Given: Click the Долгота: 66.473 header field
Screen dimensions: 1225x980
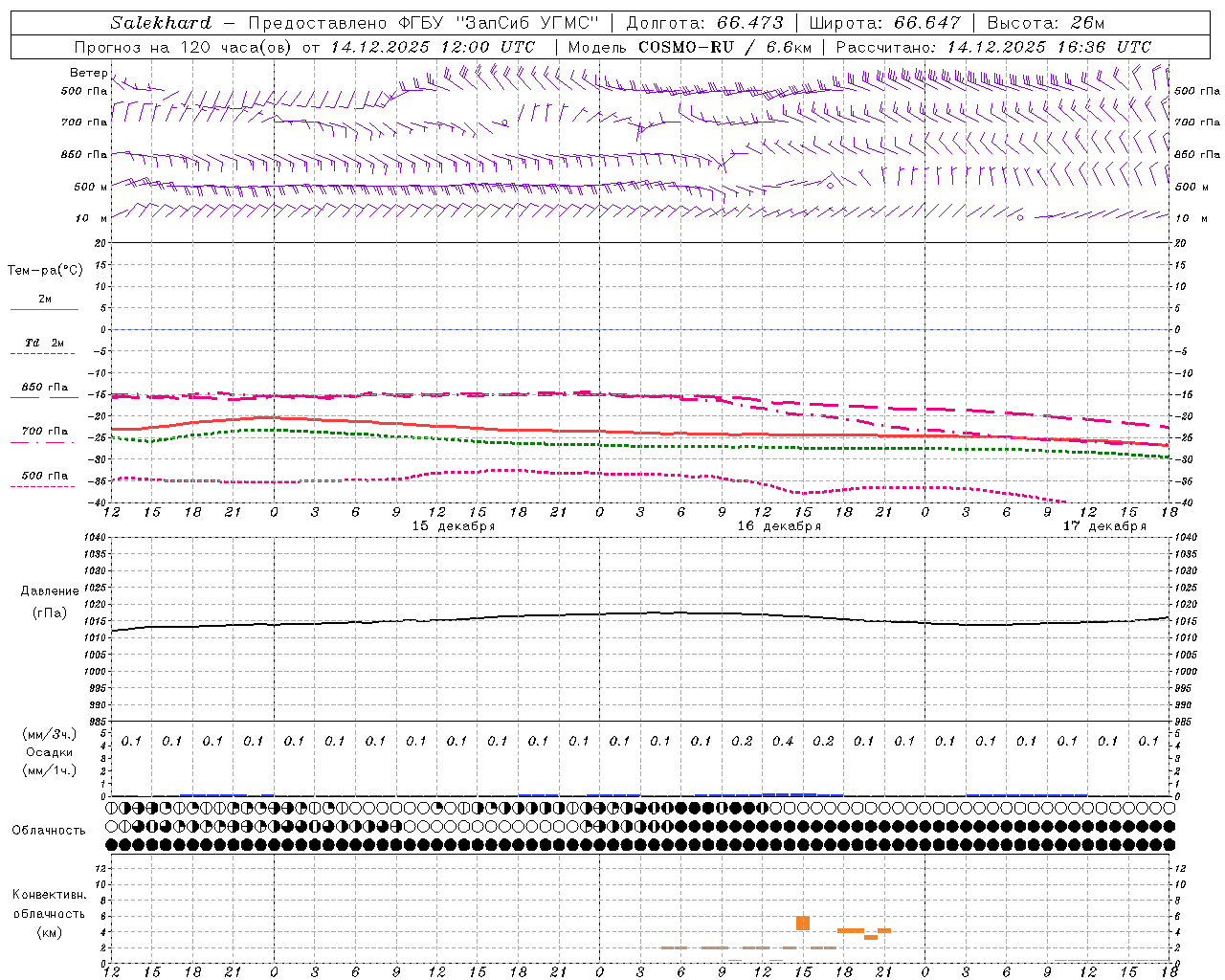Looking at the screenshot, I should (x=704, y=23).
